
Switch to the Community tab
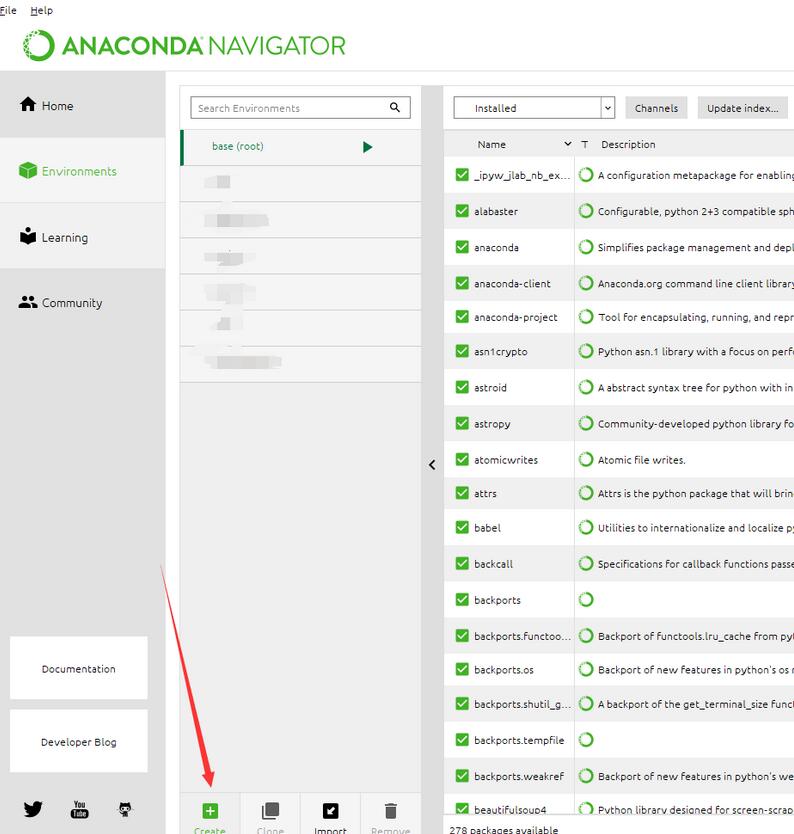(x=82, y=302)
